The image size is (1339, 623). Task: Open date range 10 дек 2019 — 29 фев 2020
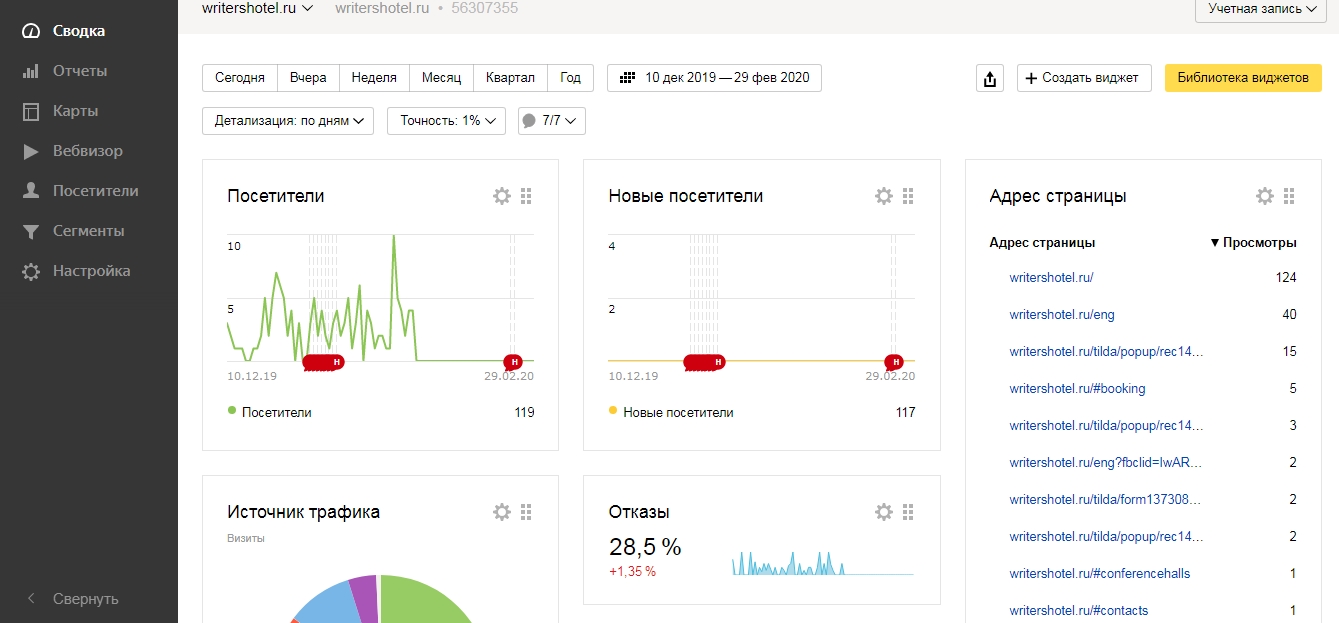[715, 78]
